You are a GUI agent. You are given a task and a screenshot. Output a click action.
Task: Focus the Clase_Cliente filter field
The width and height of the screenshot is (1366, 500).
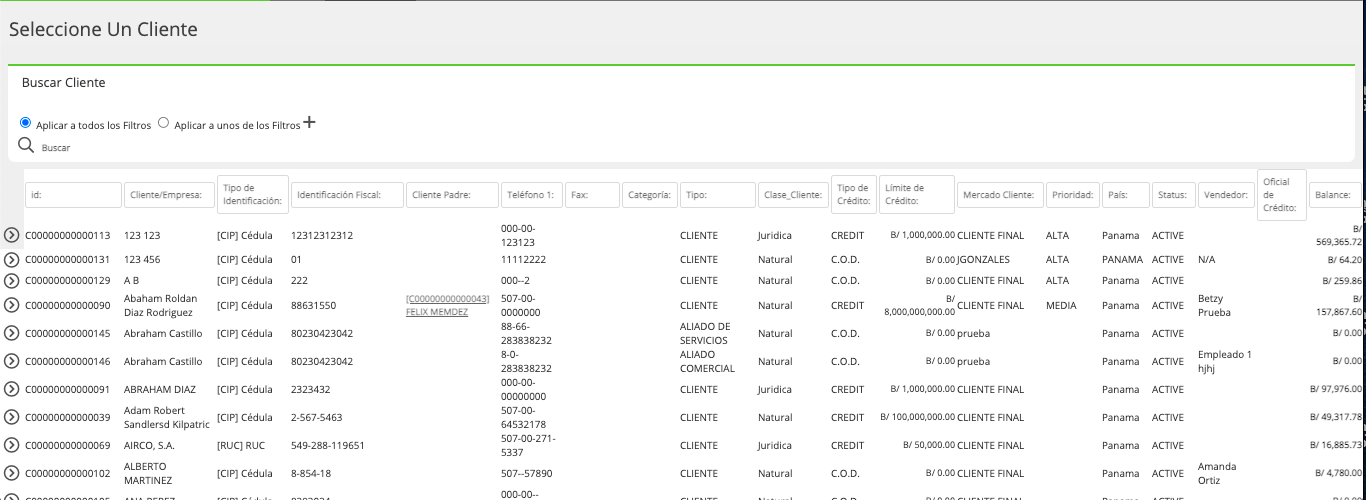[x=793, y=195]
